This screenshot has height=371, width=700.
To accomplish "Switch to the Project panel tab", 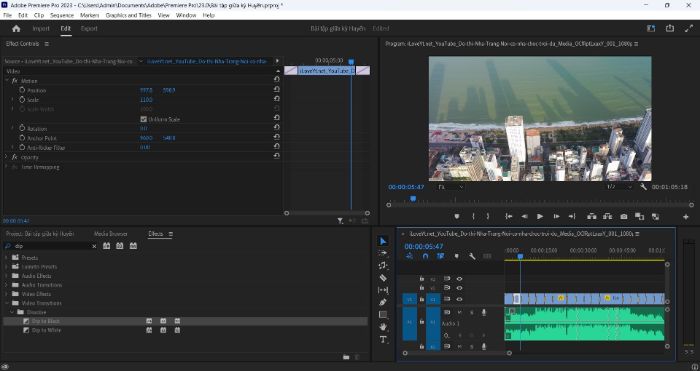I will click(40, 233).
